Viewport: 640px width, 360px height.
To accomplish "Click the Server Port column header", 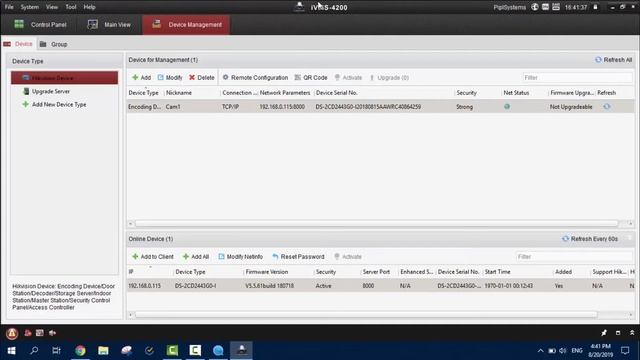I will [x=376, y=272].
